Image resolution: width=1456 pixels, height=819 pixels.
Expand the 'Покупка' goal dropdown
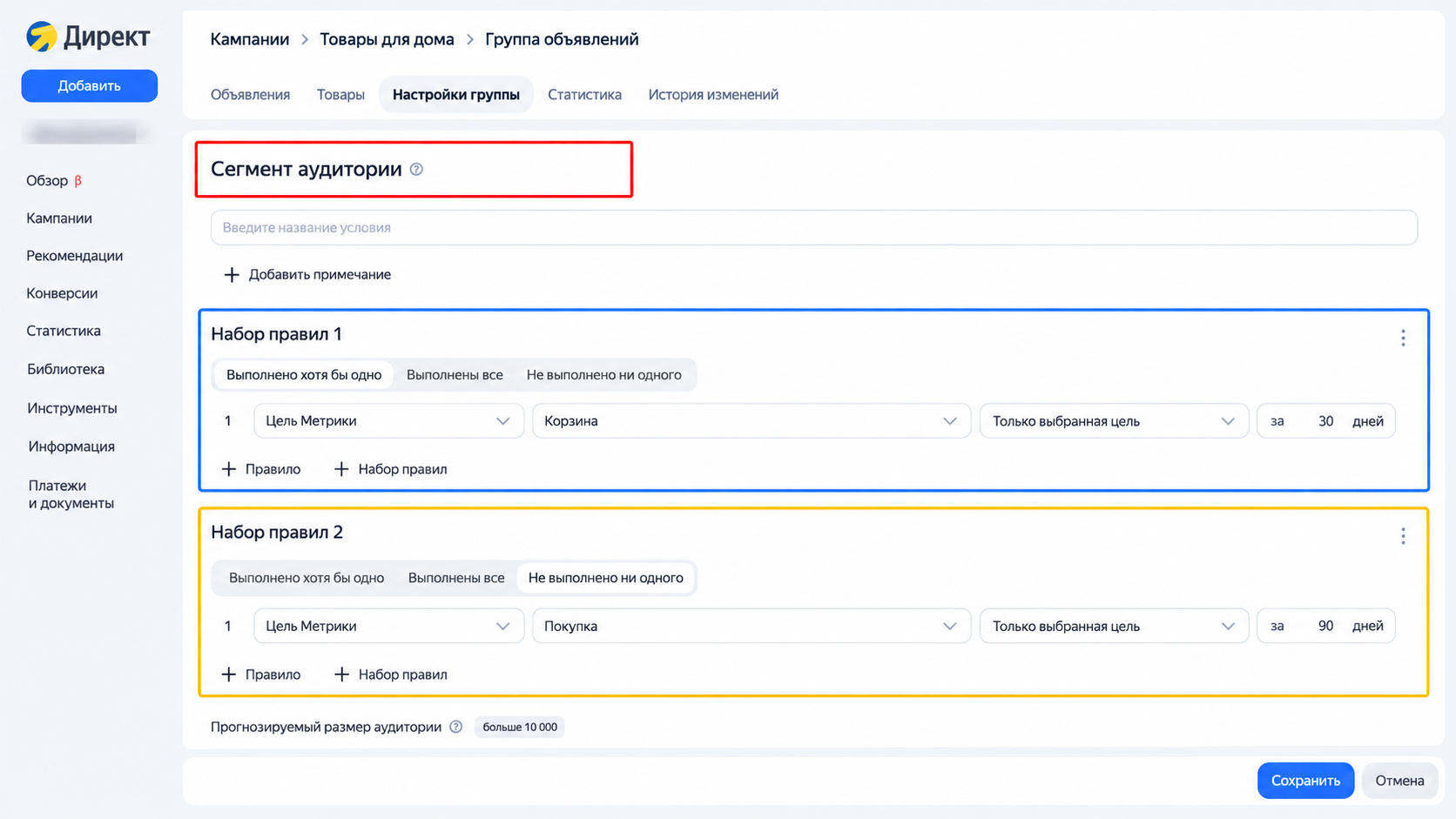[752, 626]
